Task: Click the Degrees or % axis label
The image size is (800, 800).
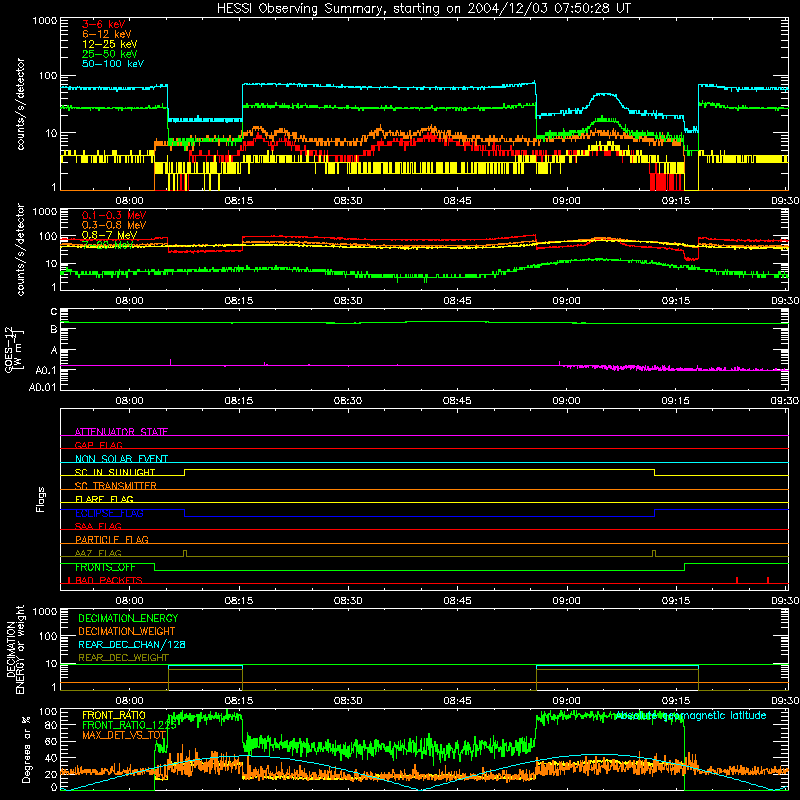Action: (27, 750)
